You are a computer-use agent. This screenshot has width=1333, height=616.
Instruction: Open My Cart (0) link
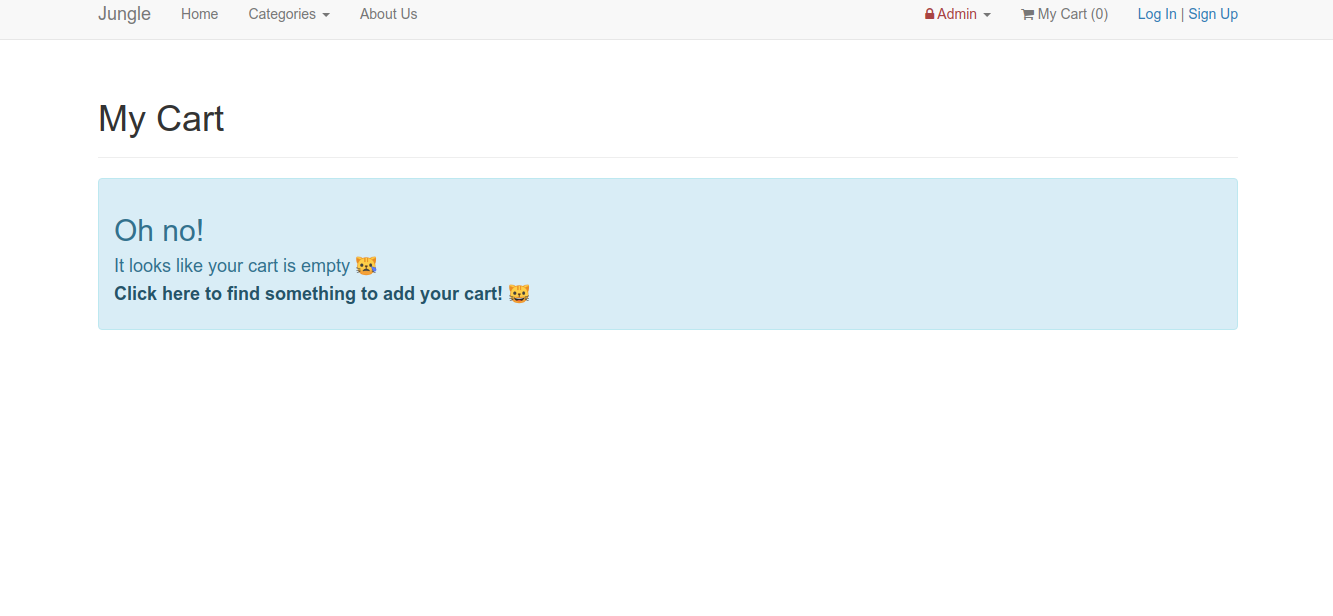tap(1065, 14)
